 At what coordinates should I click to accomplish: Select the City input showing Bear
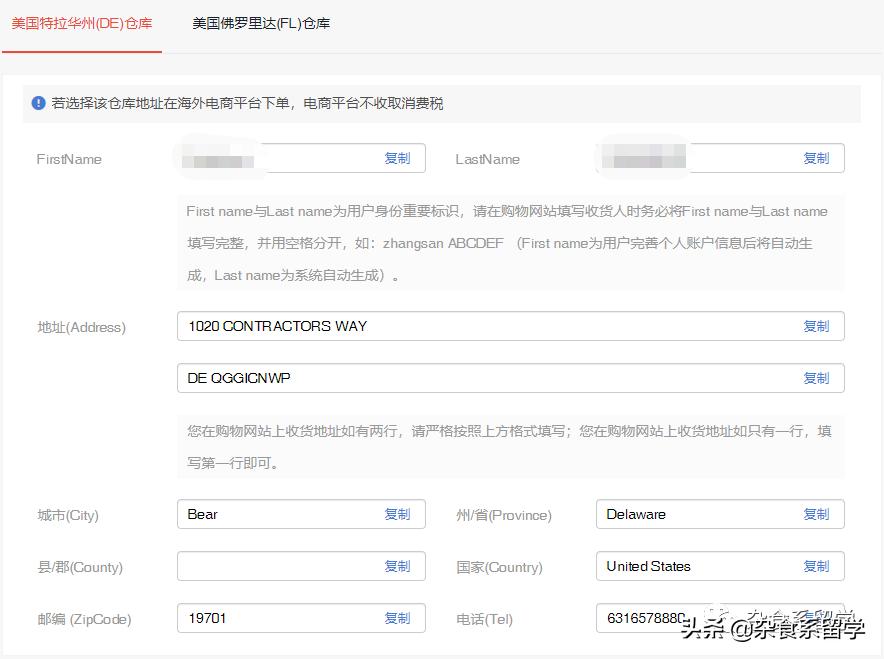(260, 514)
